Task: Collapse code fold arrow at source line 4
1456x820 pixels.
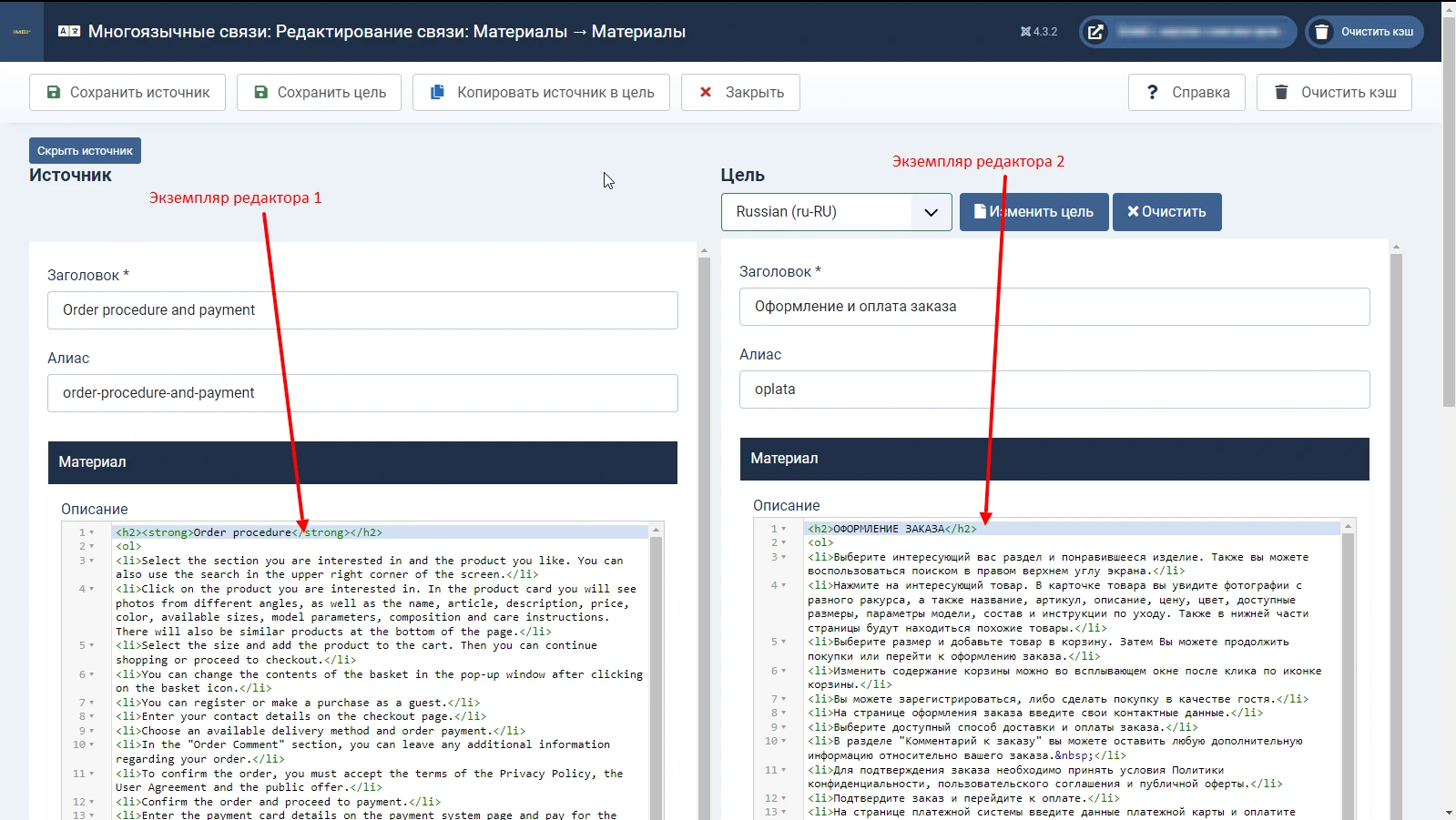Action: (x=92, y=589)
